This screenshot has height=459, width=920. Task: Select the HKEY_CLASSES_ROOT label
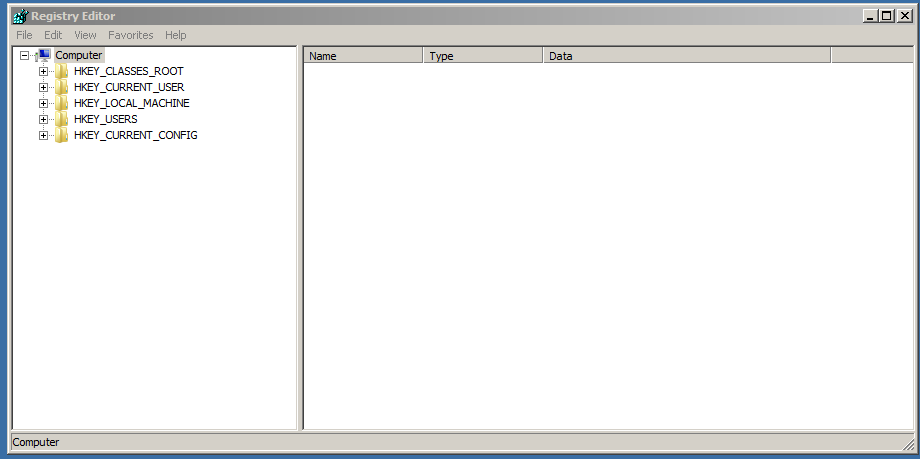point(128,72)
